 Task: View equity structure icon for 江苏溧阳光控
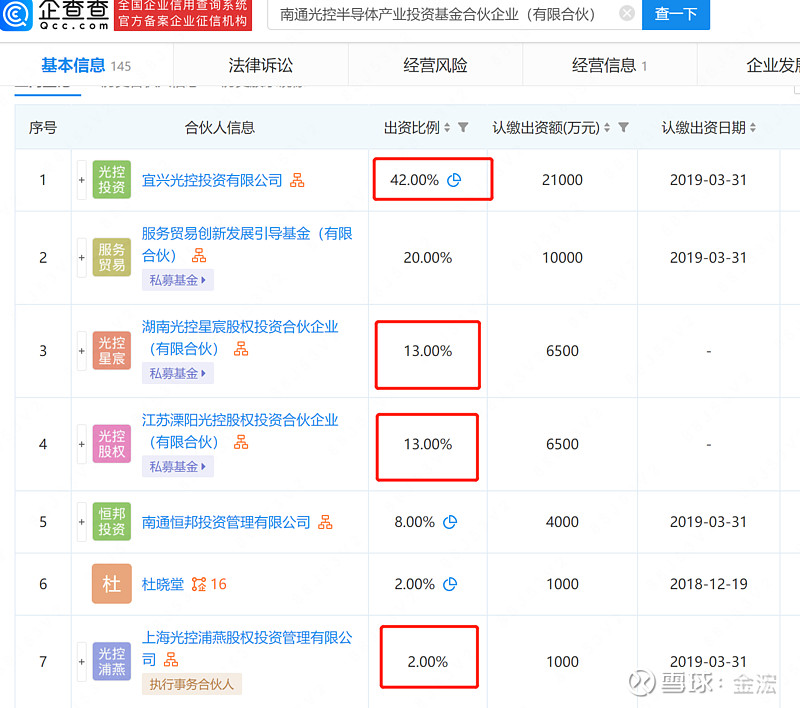click(x=241, y=442)
